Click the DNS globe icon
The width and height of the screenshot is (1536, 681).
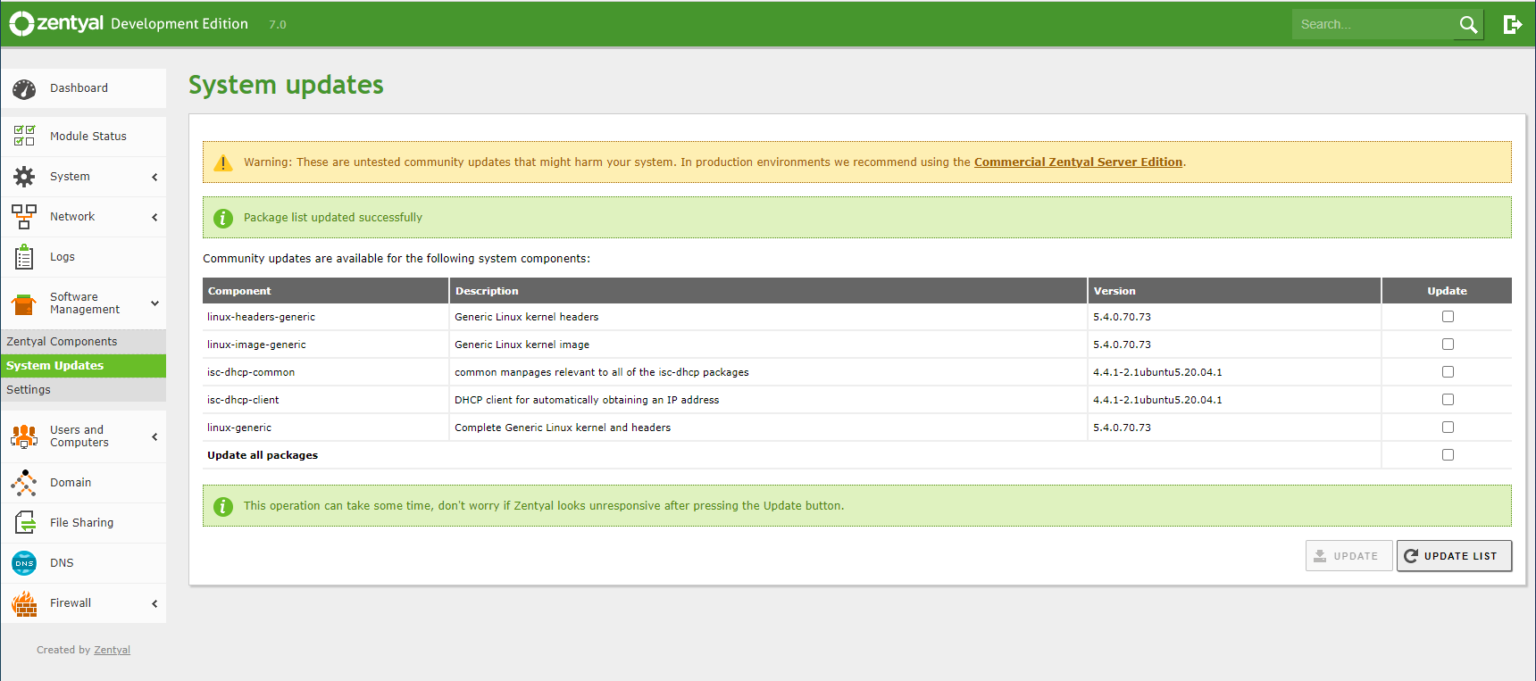point(22,562)
